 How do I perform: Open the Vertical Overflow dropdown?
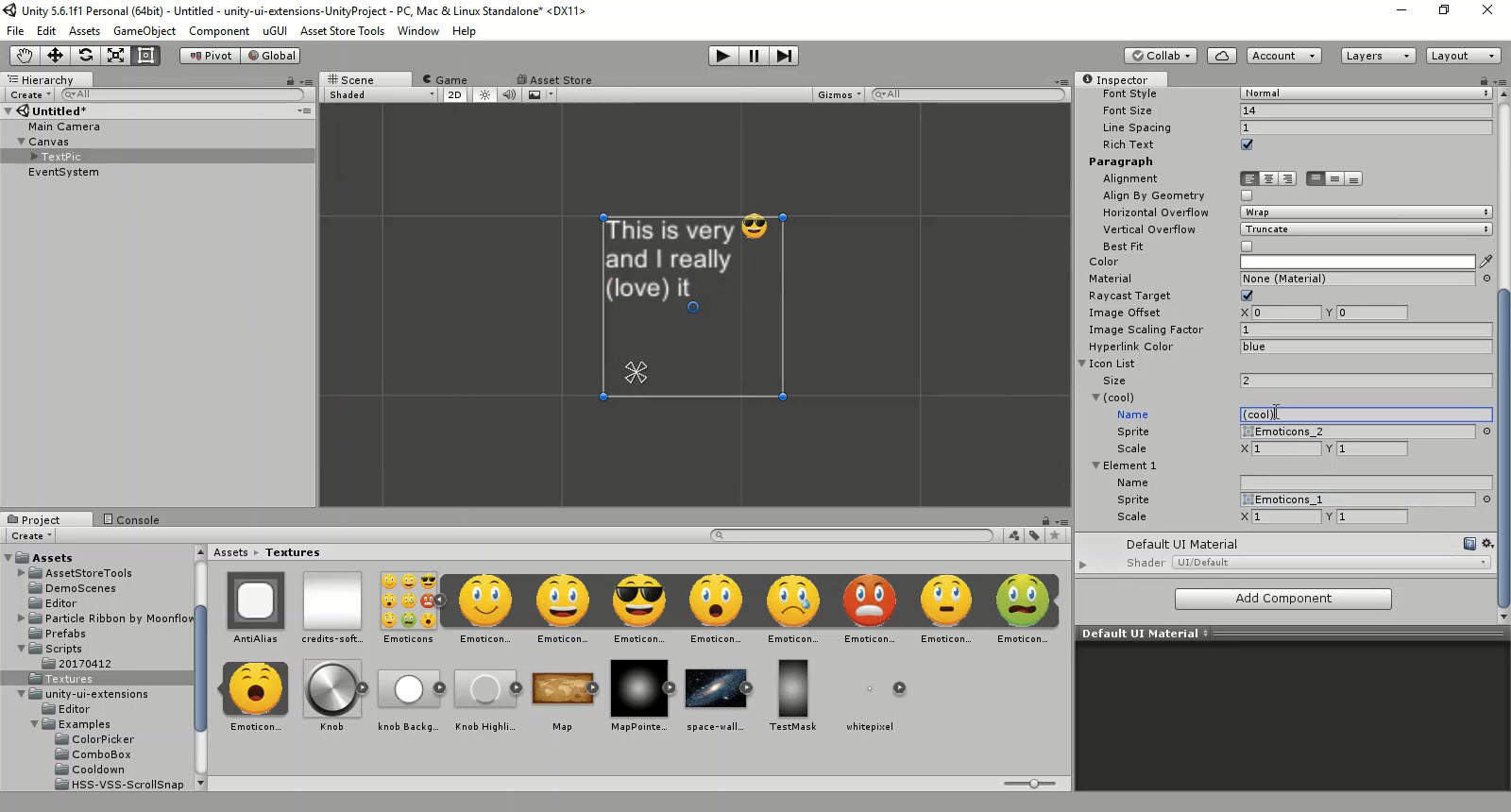pos(1366,229)
